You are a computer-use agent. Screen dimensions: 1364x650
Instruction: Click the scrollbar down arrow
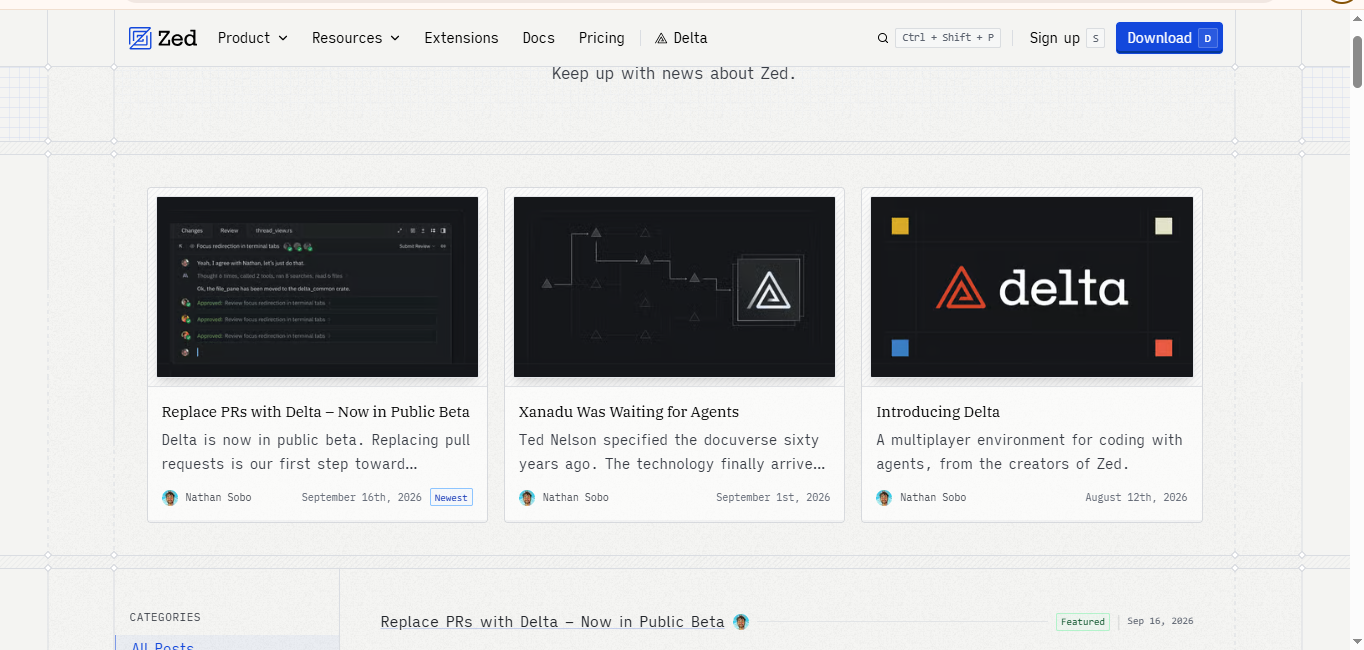coord(1357,641)
